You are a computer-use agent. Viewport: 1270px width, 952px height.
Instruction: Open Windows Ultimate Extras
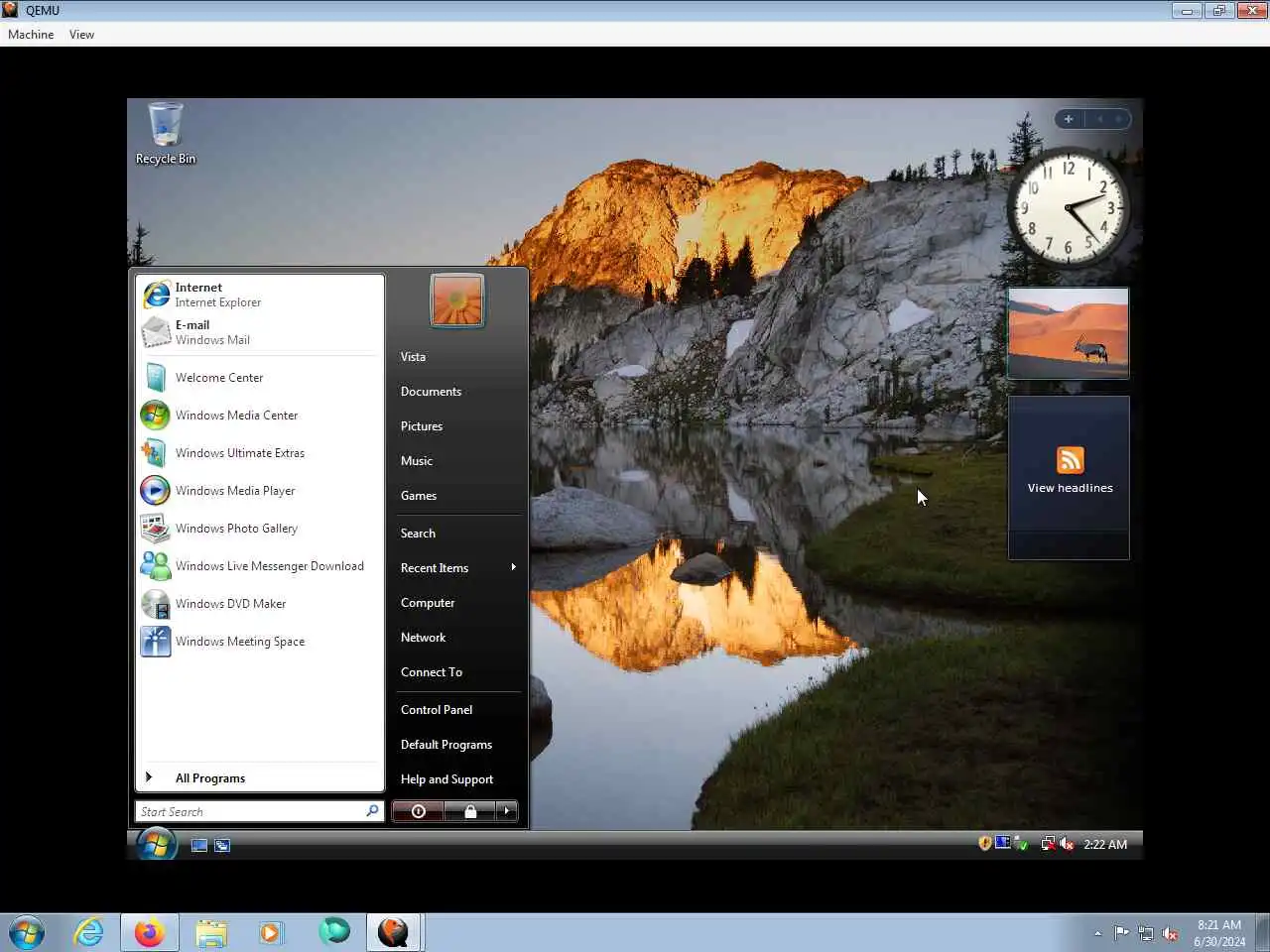pos(258,453)
